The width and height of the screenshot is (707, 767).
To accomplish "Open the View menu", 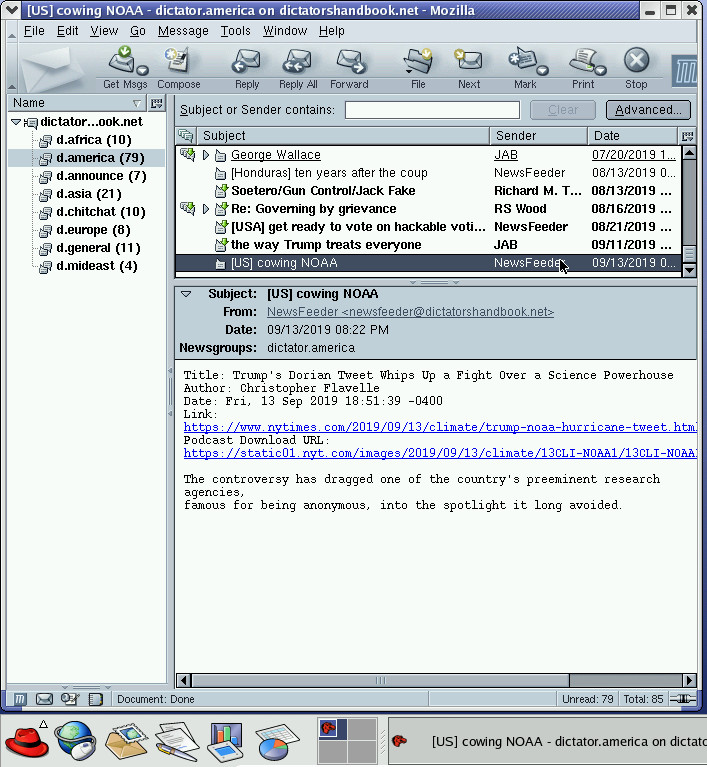I will click(x=104, y=31).
